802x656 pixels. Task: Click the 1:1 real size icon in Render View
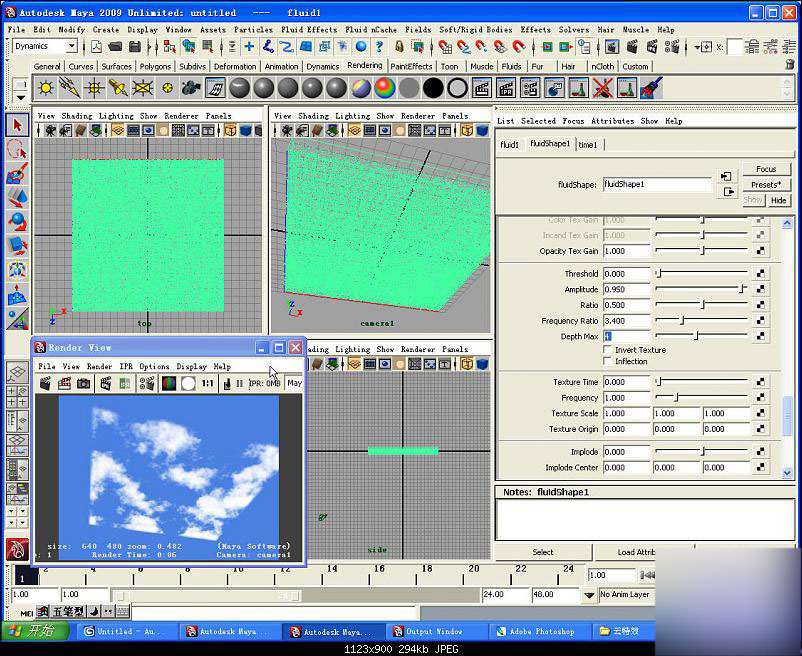click(x=207, y=383)
